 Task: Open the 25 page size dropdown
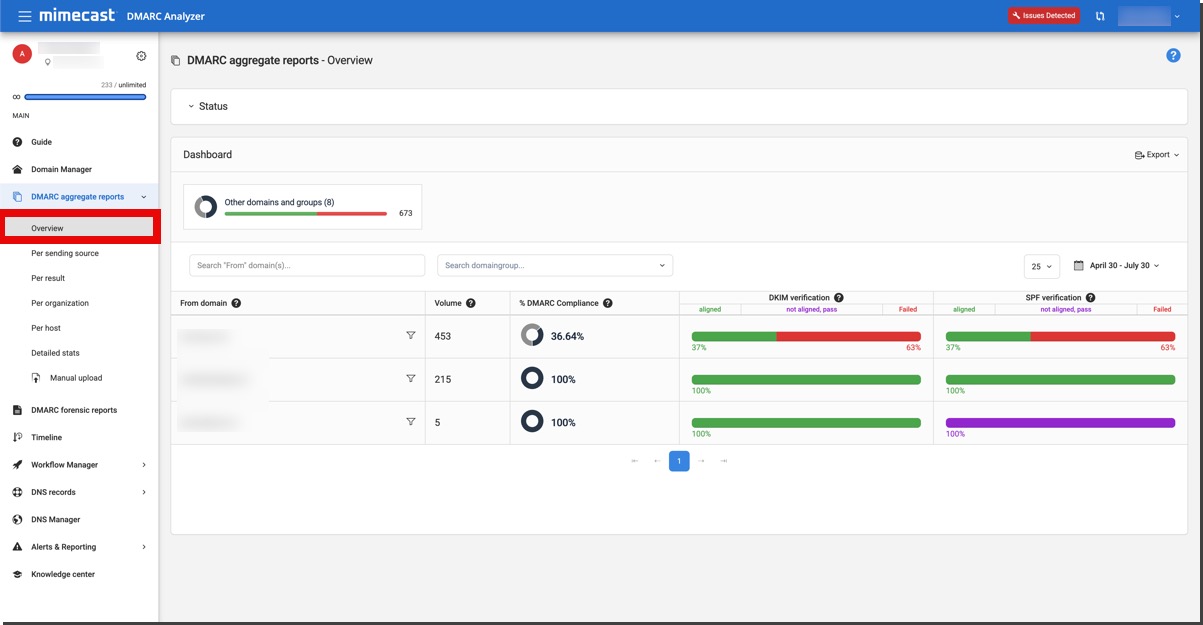click(1042, 266)
